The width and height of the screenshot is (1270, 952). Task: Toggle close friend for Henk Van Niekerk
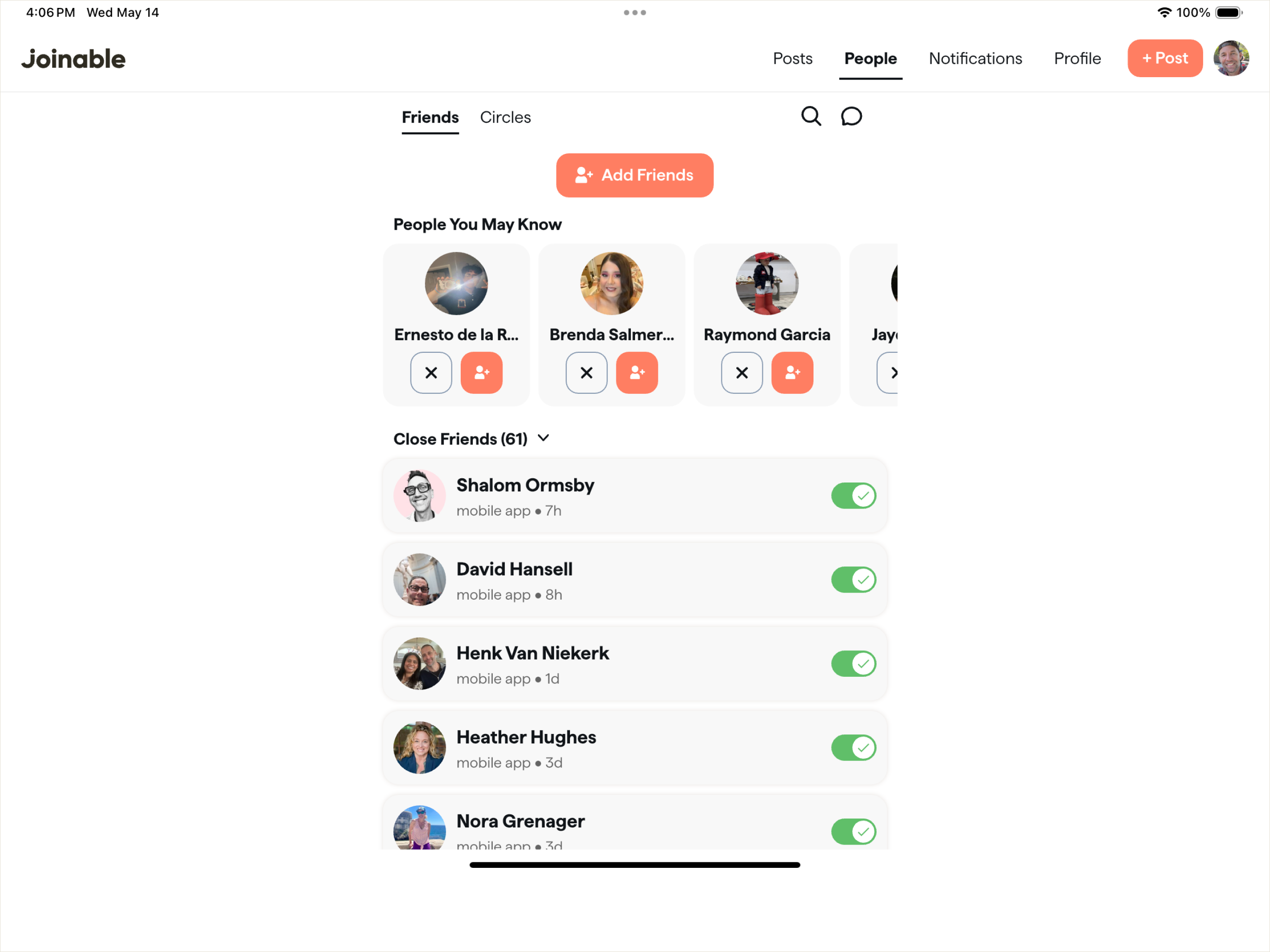854,664
